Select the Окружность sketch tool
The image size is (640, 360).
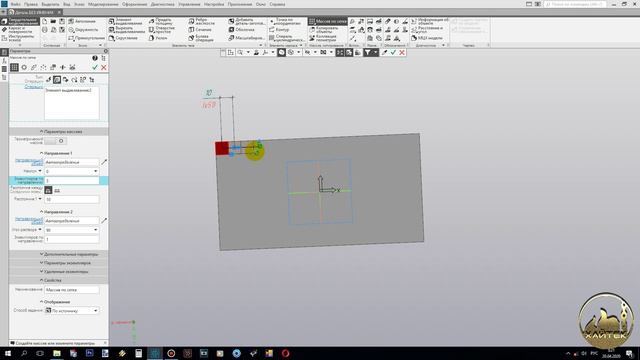pos(83,30)
